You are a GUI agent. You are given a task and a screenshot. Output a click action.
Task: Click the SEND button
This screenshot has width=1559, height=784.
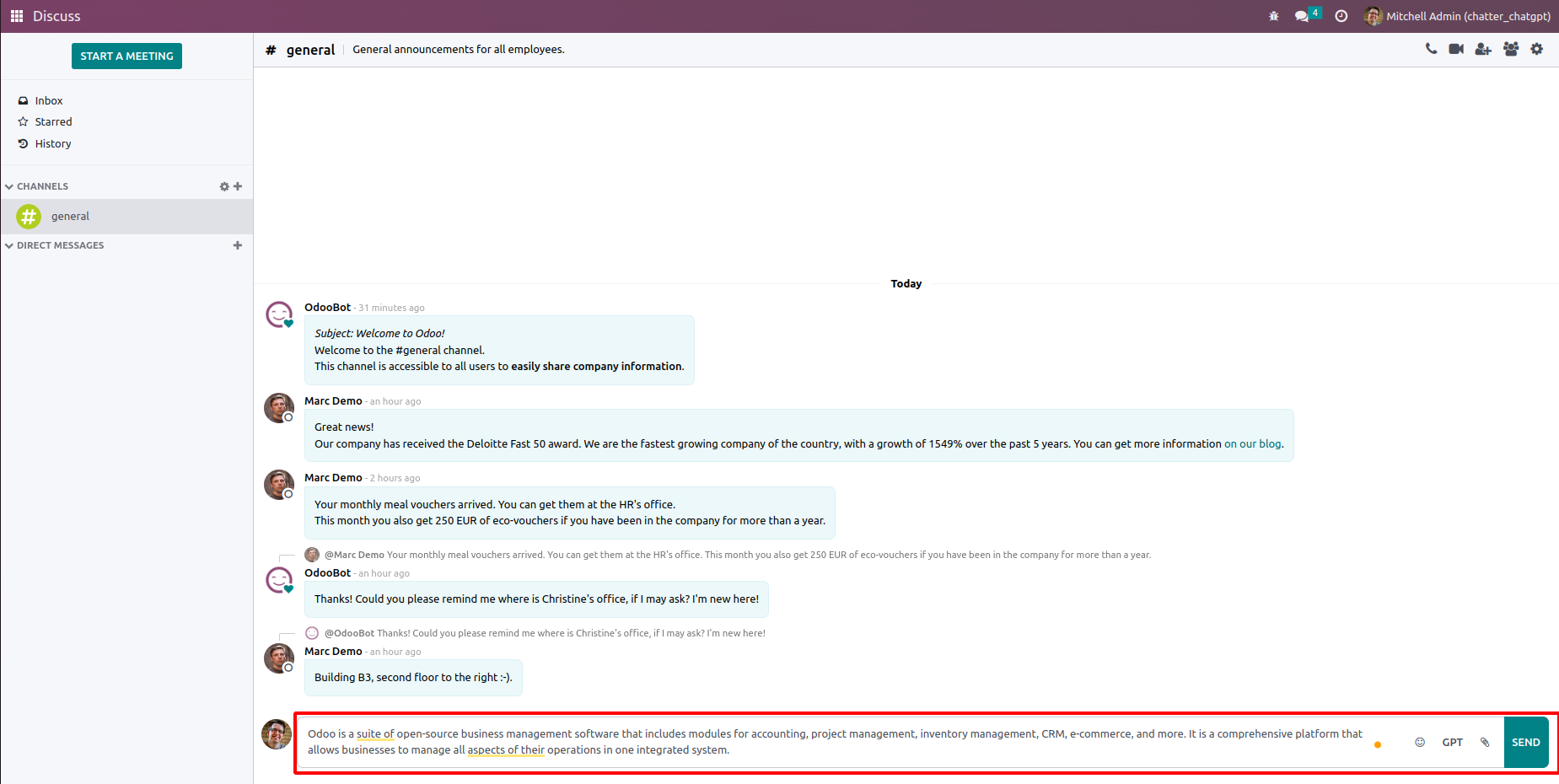pyautogui.click(x=1526, y=743)
